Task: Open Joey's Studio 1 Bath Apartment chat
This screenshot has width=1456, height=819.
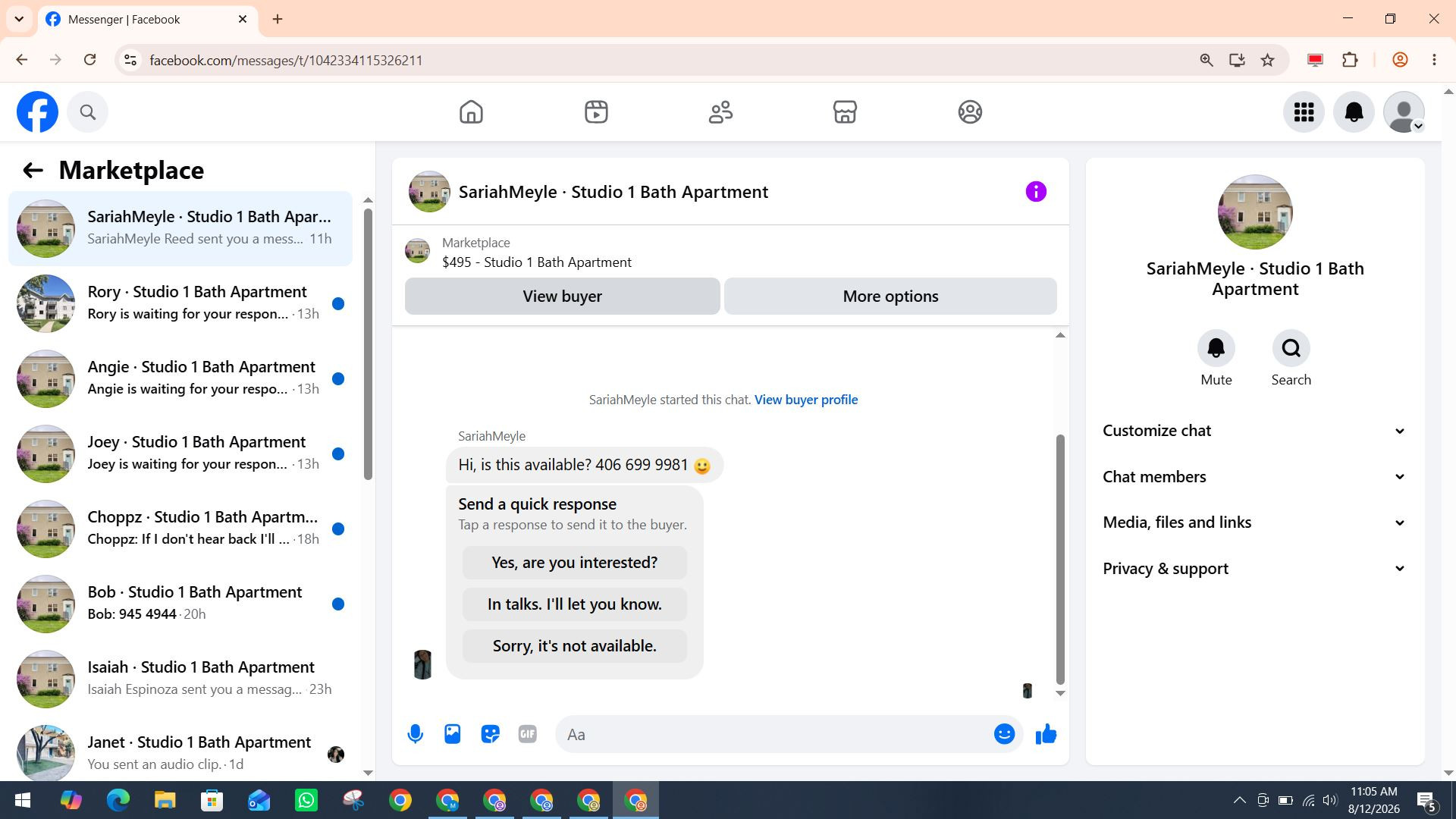Action: (x=180, y=453)
